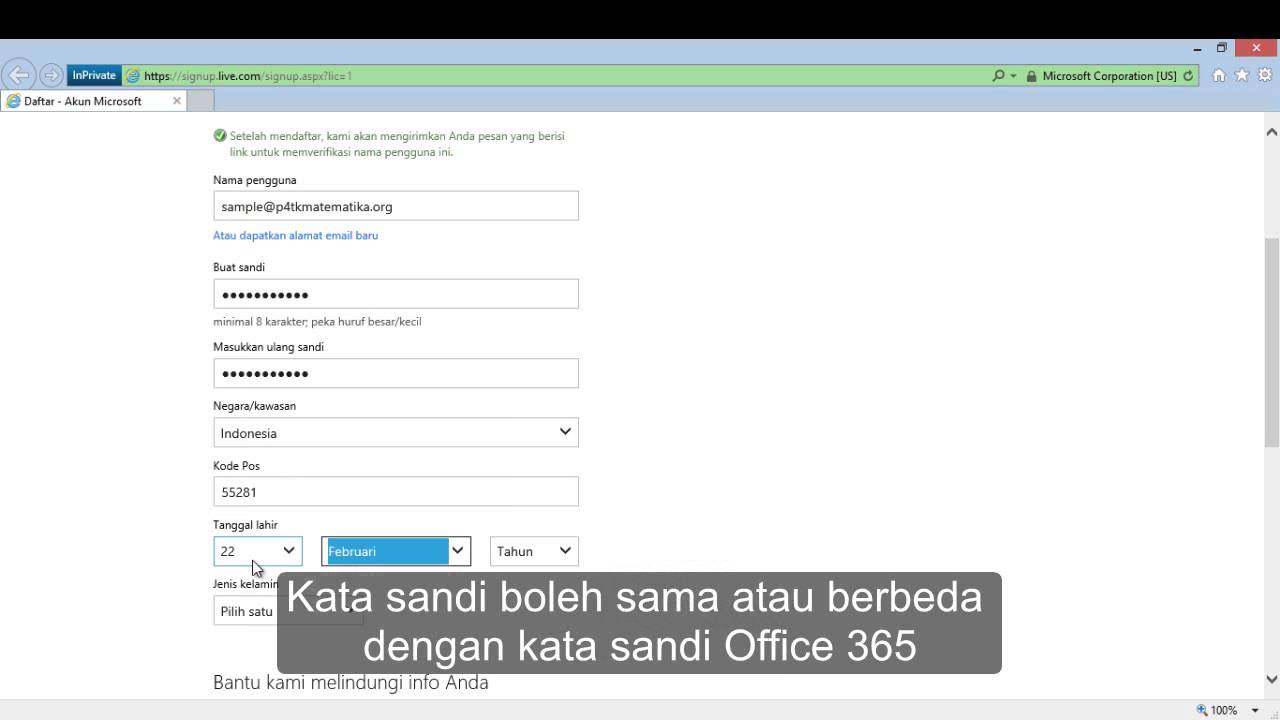The image size is (1280, 720).
Task: Select the Daftar - Akun Microsoft tab
Action: pyautogui.click(x=93, y=101)
